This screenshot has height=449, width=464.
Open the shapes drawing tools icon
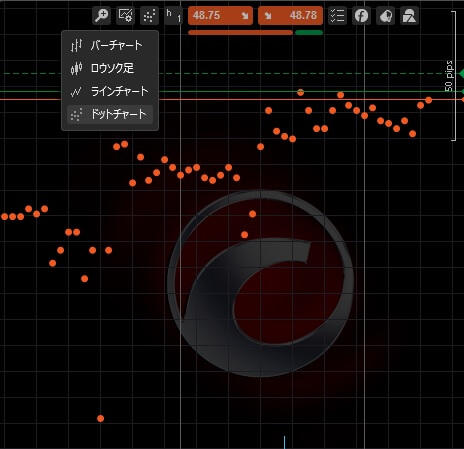(409, 15)
